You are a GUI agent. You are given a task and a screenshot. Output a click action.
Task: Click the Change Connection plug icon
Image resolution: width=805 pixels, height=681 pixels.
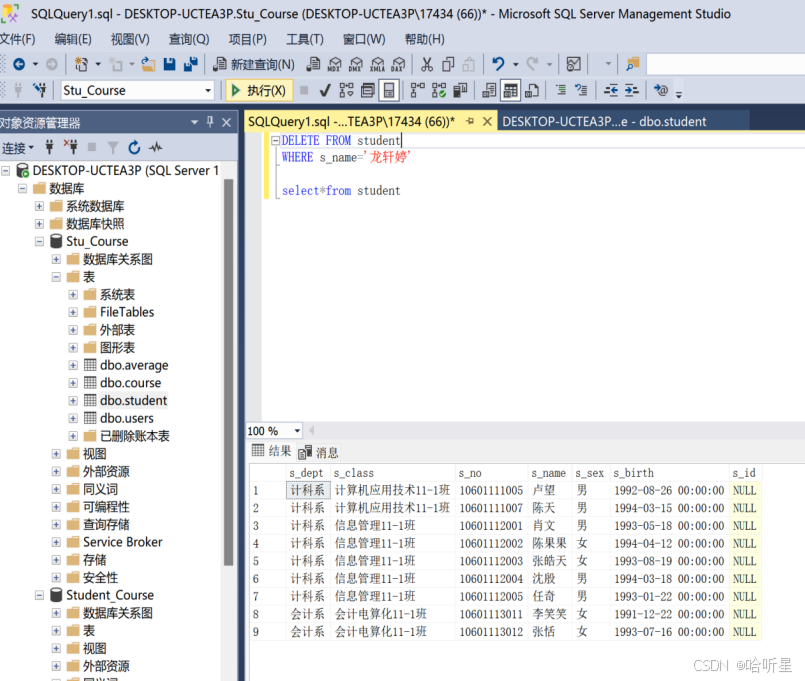(40, 90)
